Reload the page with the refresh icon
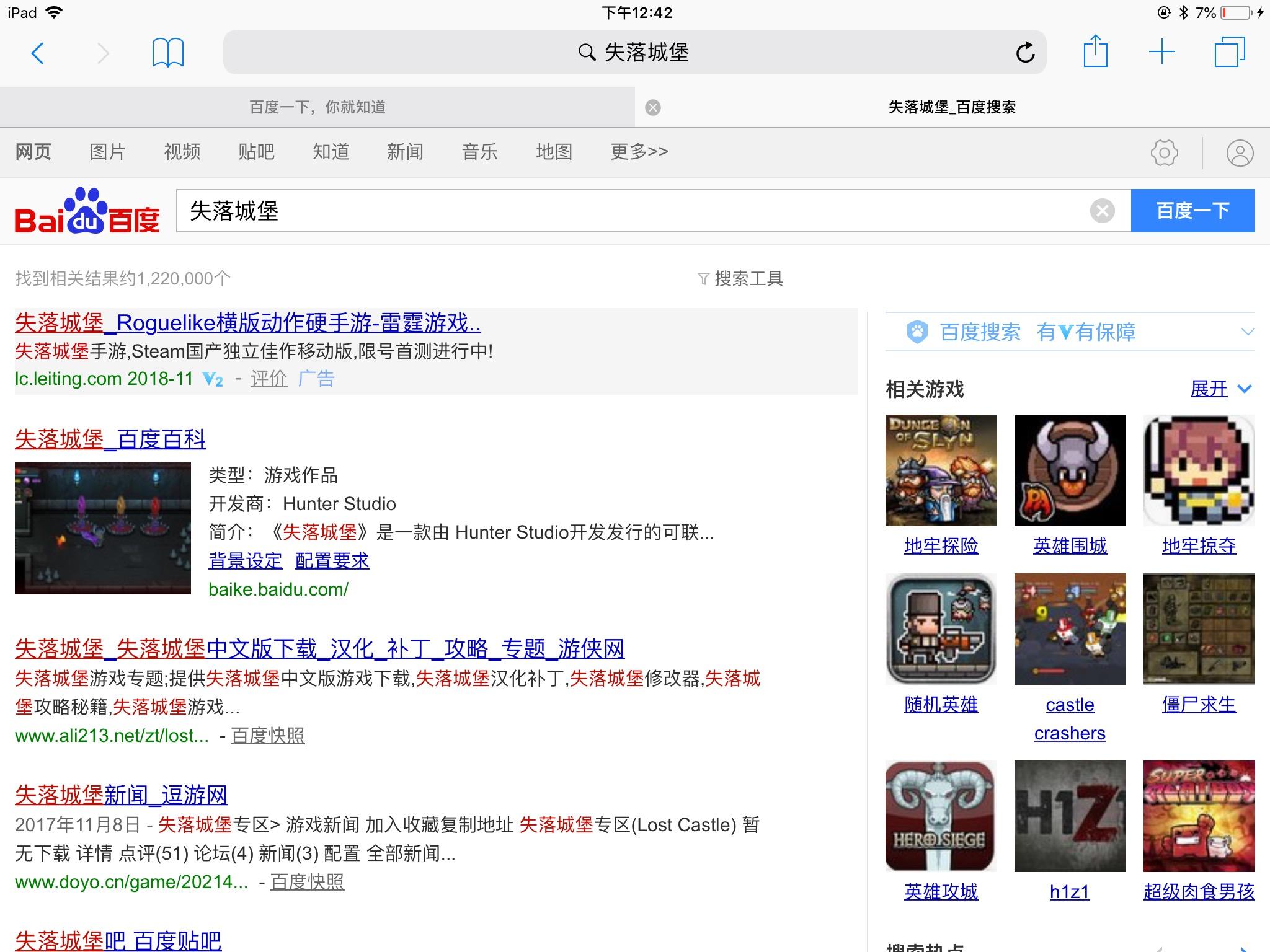 (1025, 52)
